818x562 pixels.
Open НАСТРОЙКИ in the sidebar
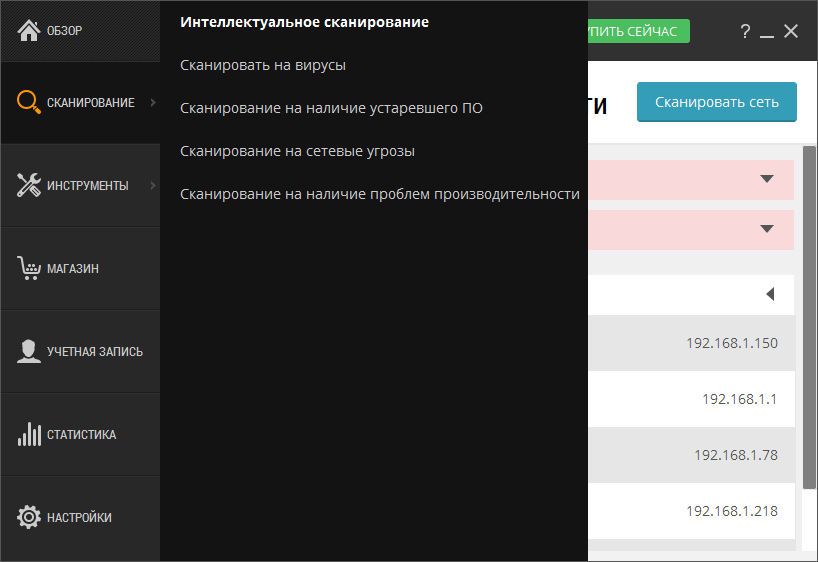pyautogui.click(x=80, y=518)
